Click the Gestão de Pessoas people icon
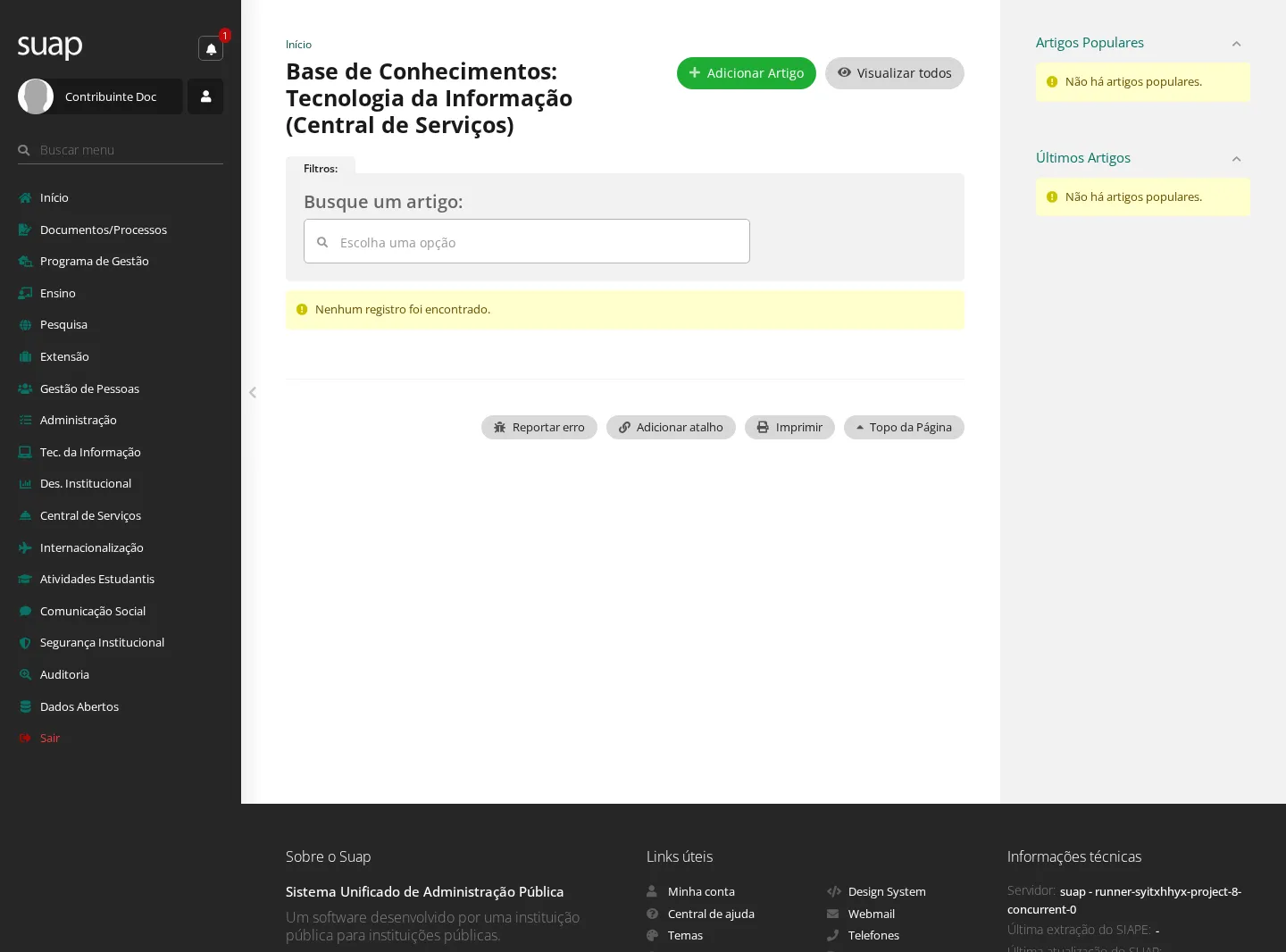Image resolution: width=1286 pixels, height=952 pixels. click(x=25, y=388)
